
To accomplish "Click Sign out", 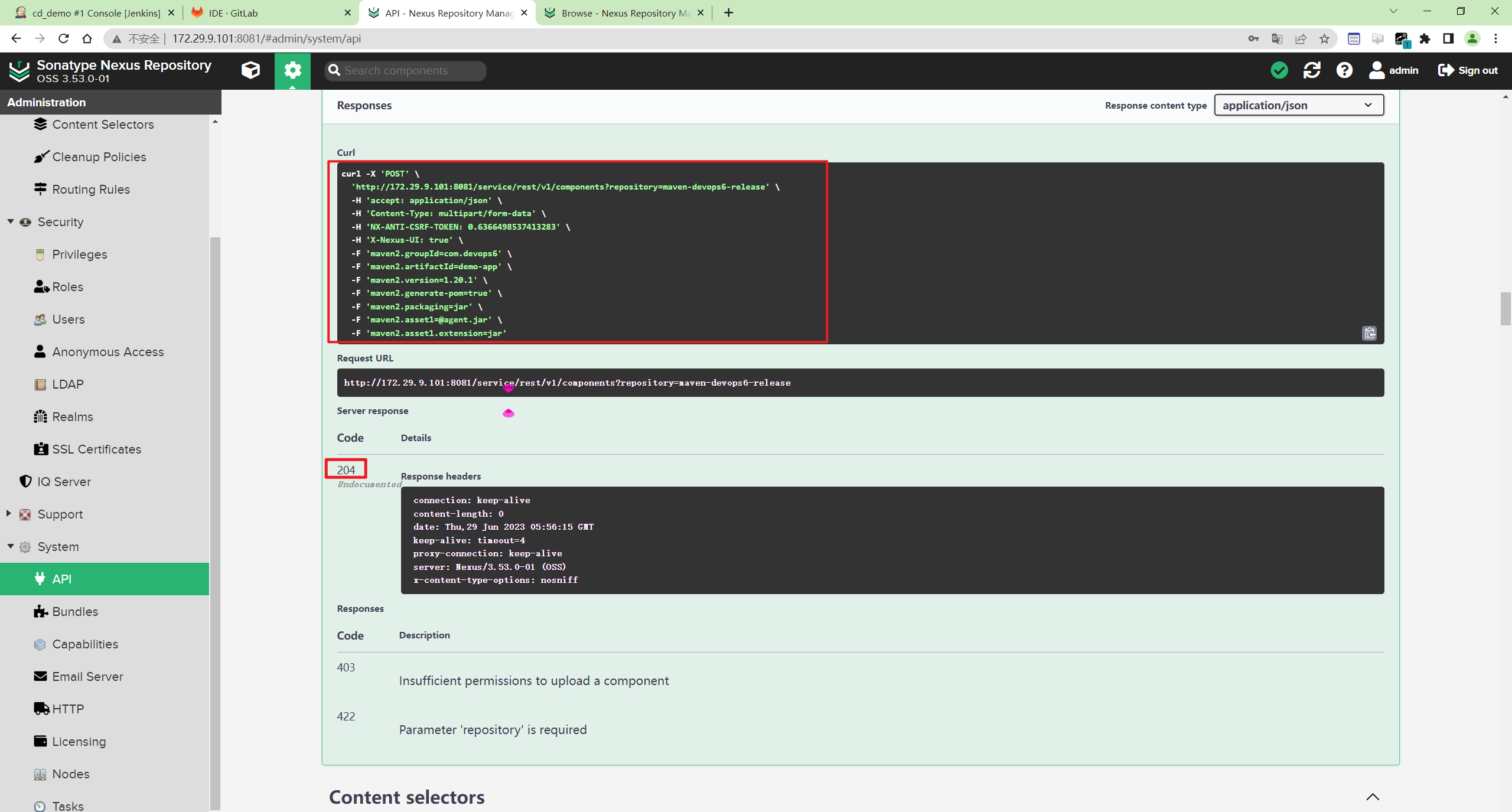I will click(1468, 70).
